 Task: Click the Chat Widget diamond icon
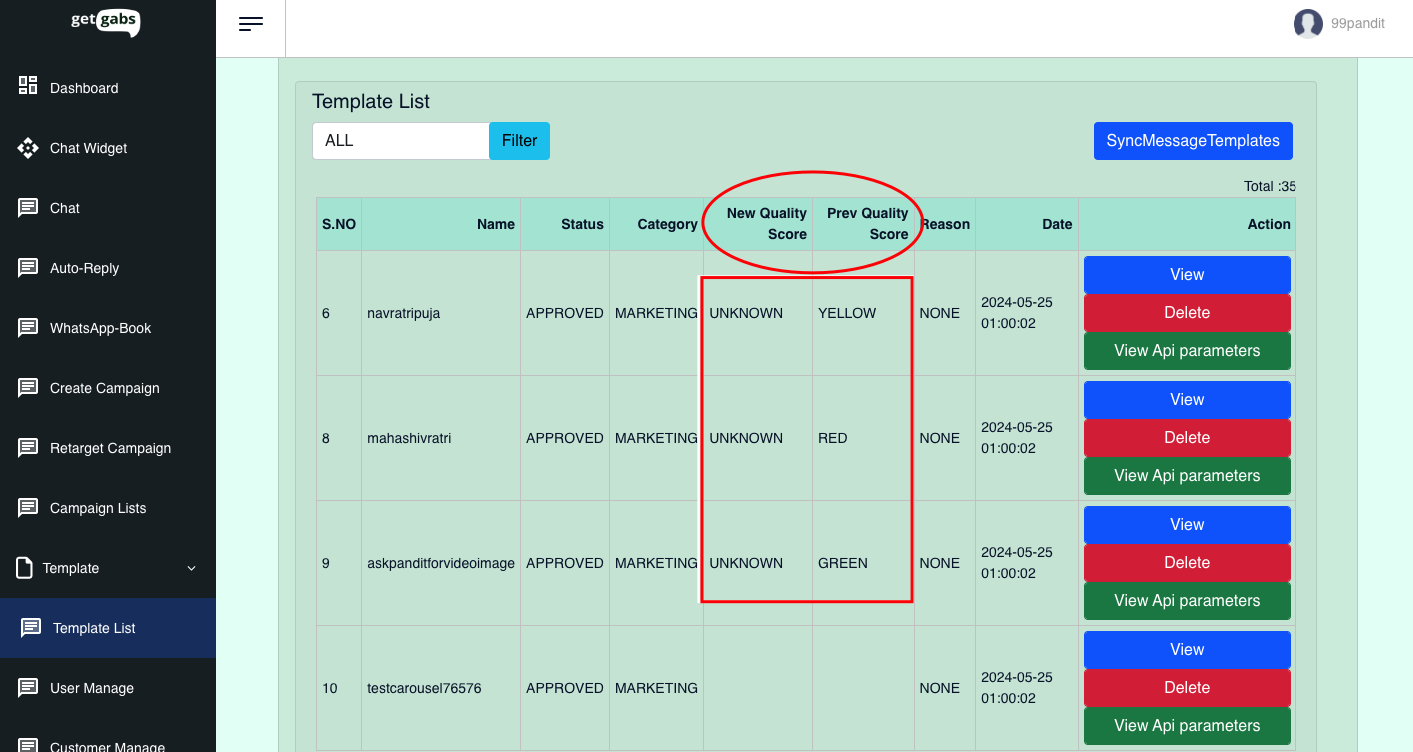click(x=28, y=148)
